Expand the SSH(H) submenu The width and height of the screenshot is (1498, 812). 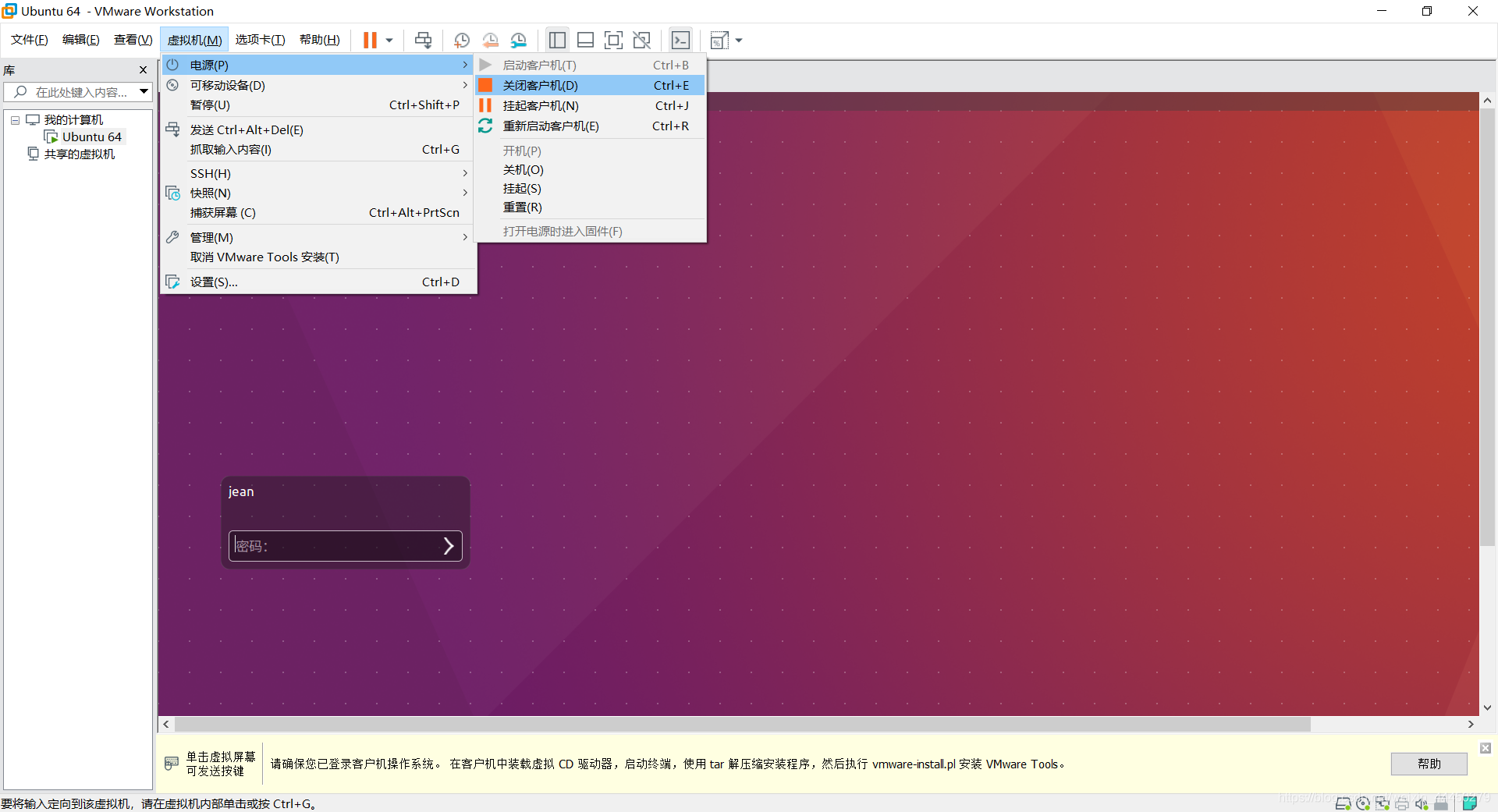[x=318, y=173]
